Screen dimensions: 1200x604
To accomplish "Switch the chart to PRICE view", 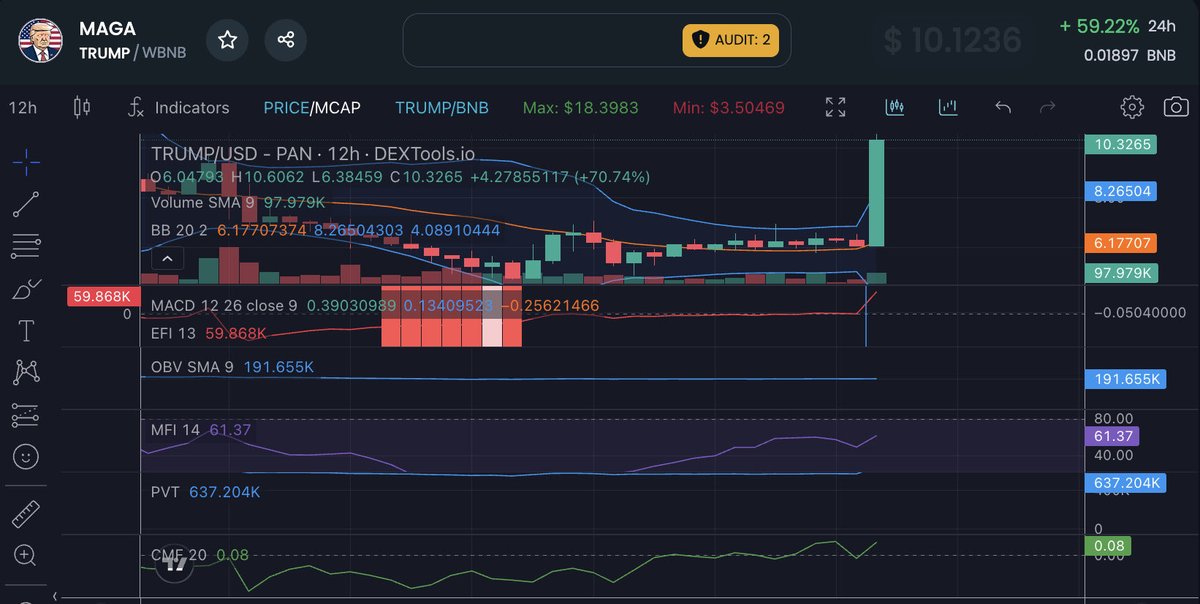I will pos(286,107).
